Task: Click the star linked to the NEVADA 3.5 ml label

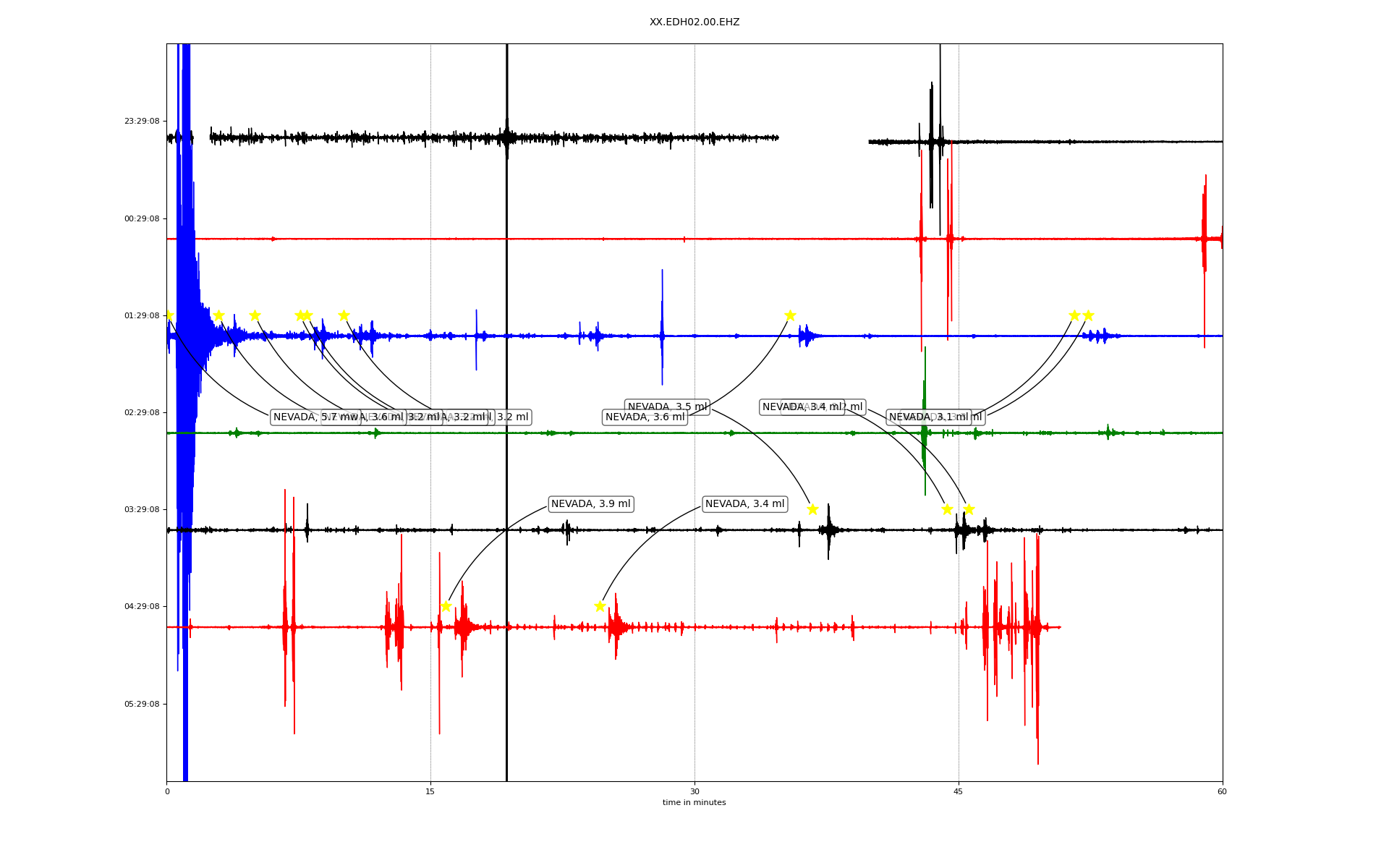Action: coord(812,509)
